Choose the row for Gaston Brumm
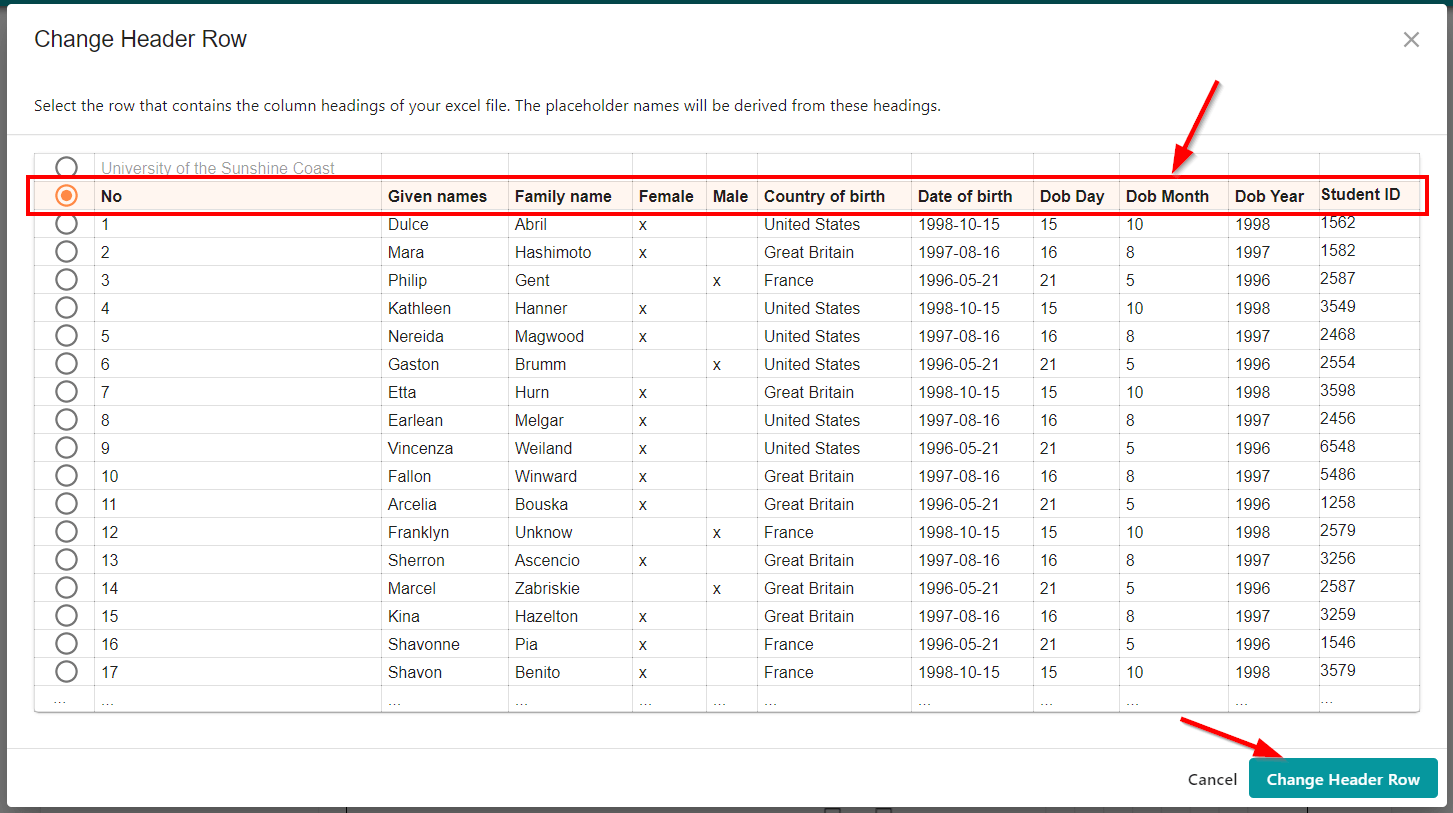 (66, 364)
